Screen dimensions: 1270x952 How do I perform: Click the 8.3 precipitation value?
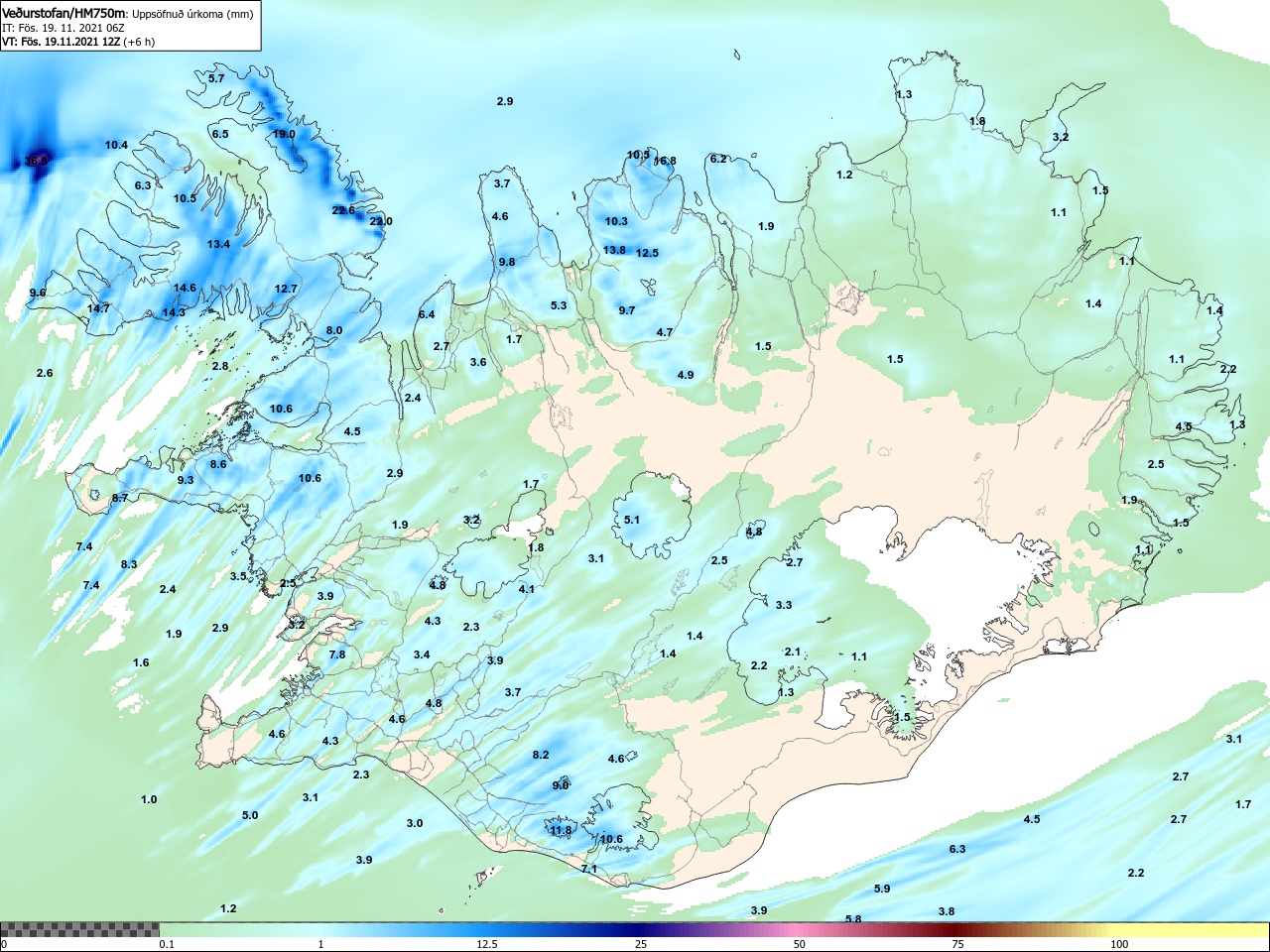pyautogui.click(x=129, y=564)
